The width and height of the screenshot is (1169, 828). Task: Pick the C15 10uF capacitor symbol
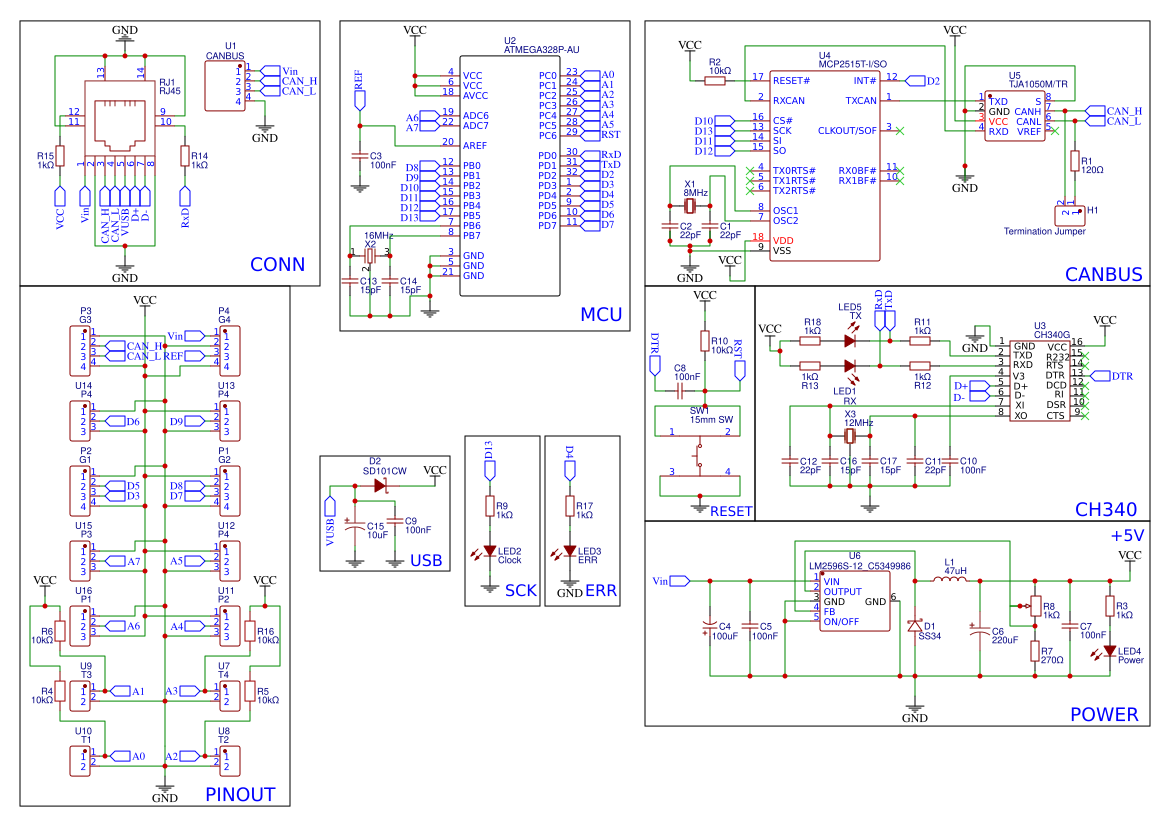[354, 523]
